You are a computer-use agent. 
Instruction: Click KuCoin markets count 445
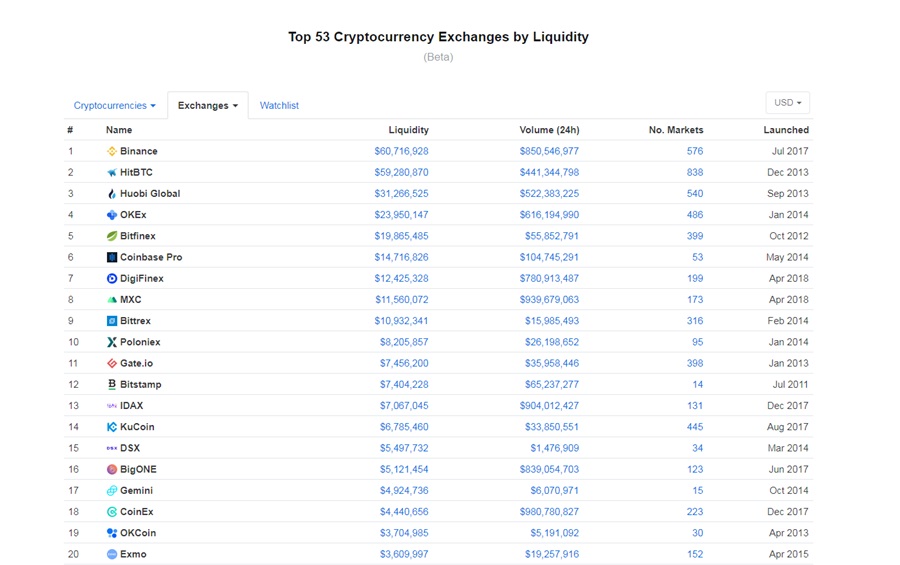tap(695, 427)
